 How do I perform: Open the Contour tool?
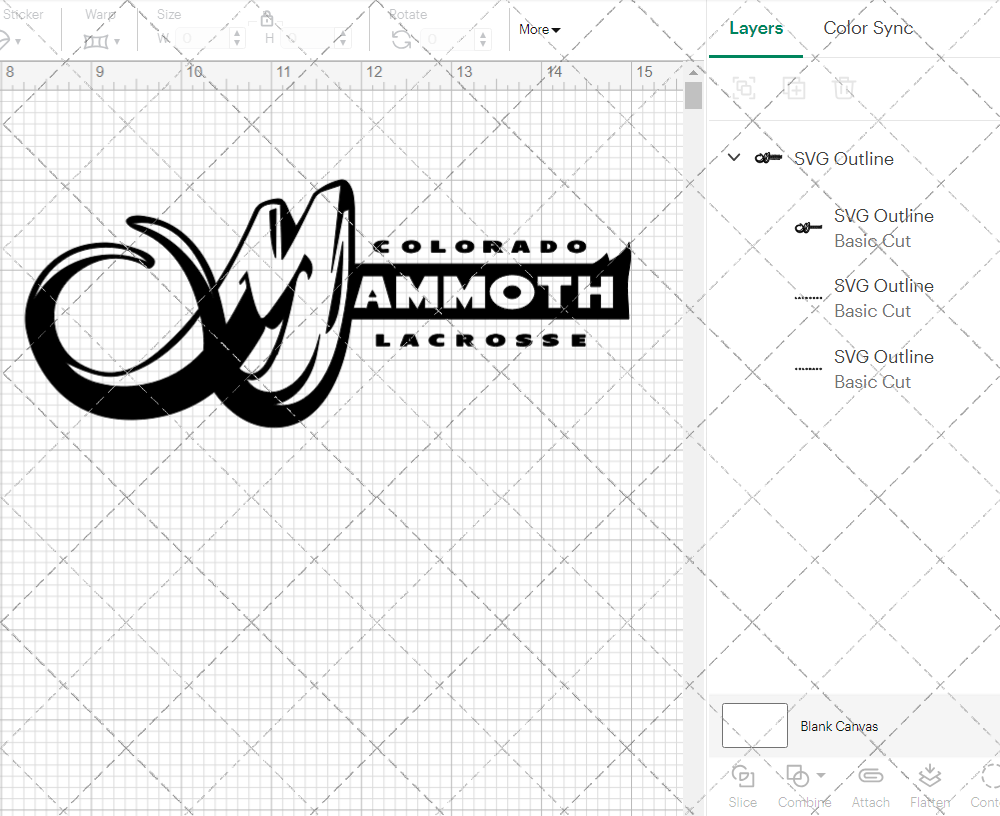point(988,775)
